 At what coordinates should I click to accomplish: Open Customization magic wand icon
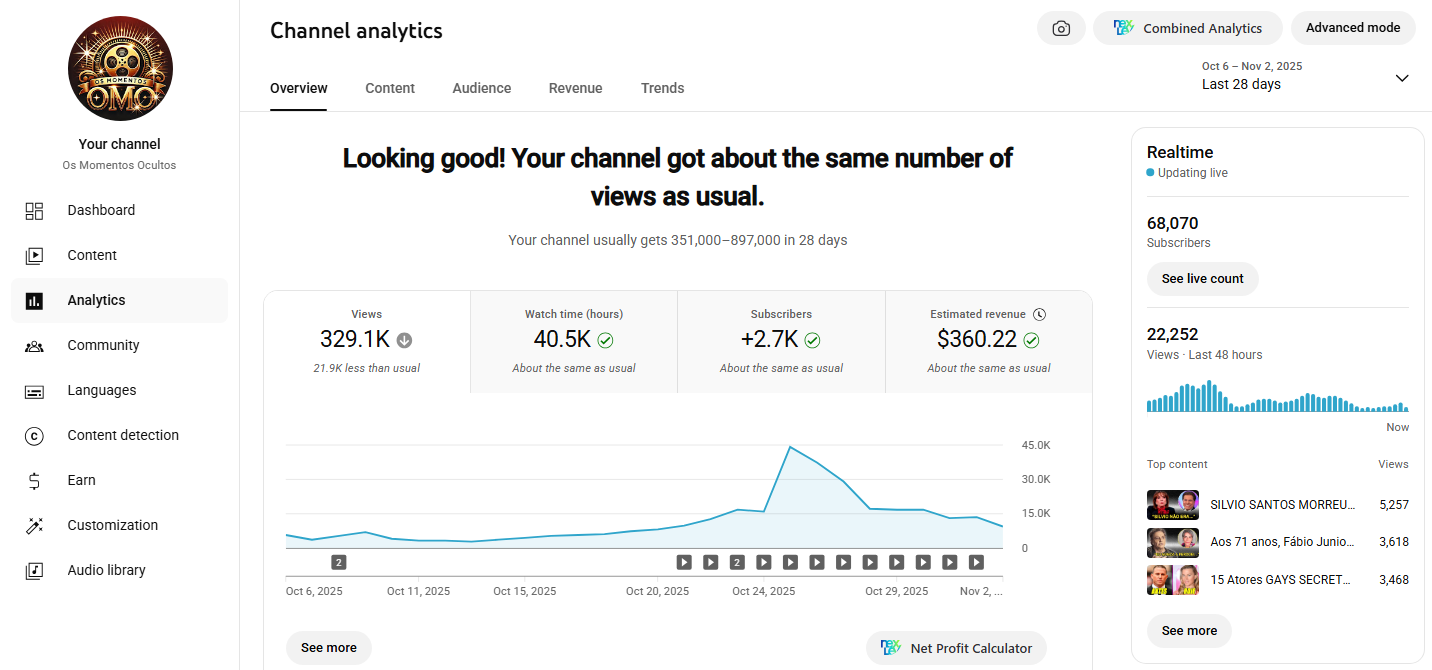34,526
